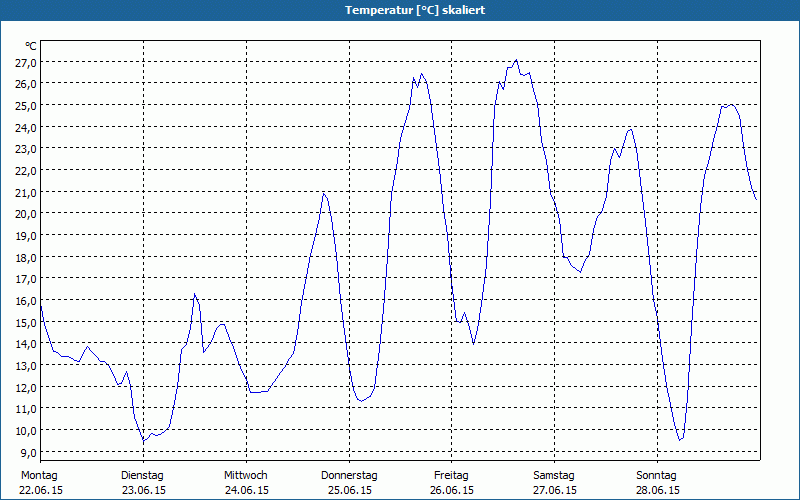Screen dimensions: 800x500
Task: Select the 25.06.15 date label
Action: point(349,490)
